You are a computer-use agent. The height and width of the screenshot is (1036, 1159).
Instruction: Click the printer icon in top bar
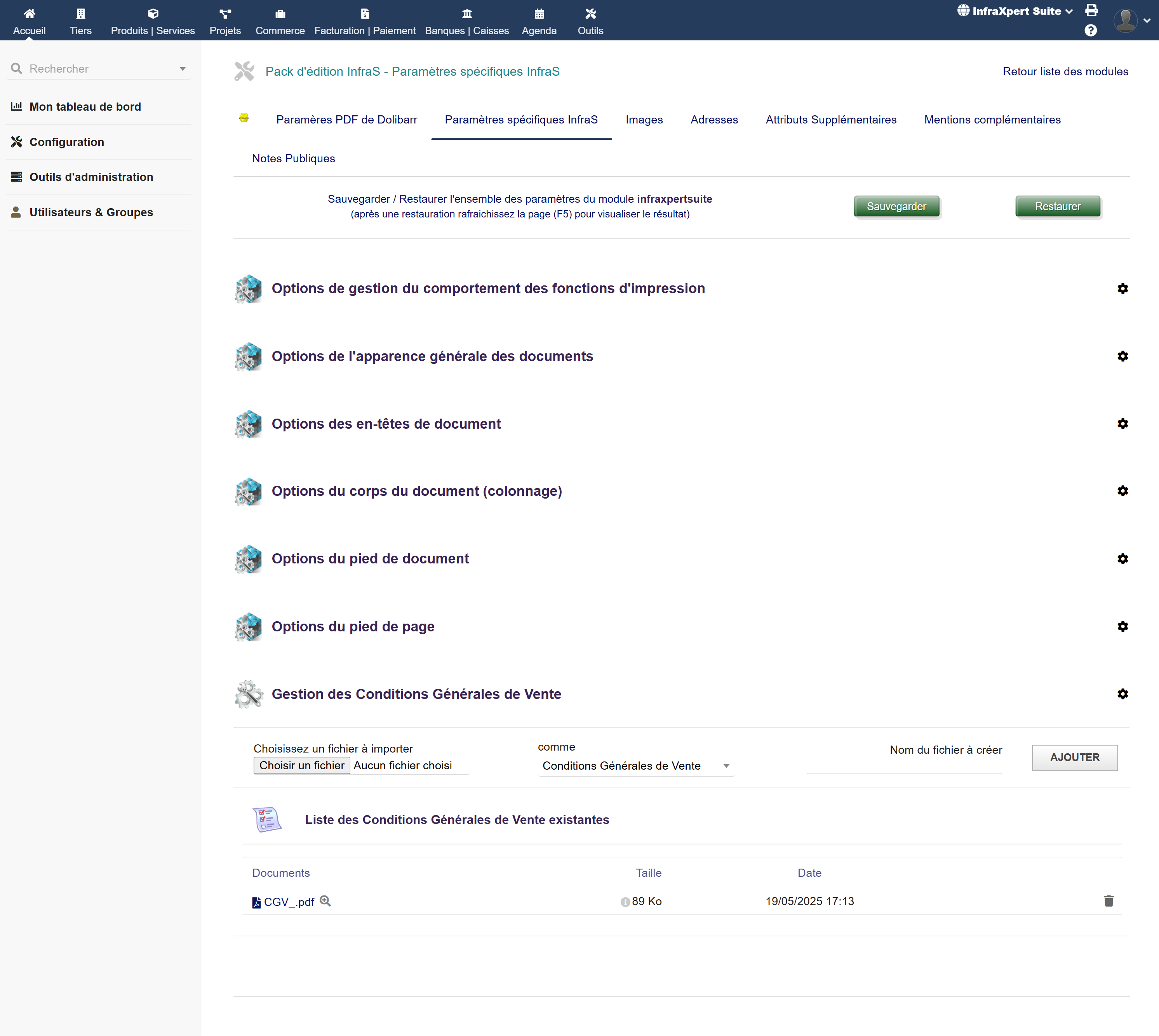pos(1091,10)
